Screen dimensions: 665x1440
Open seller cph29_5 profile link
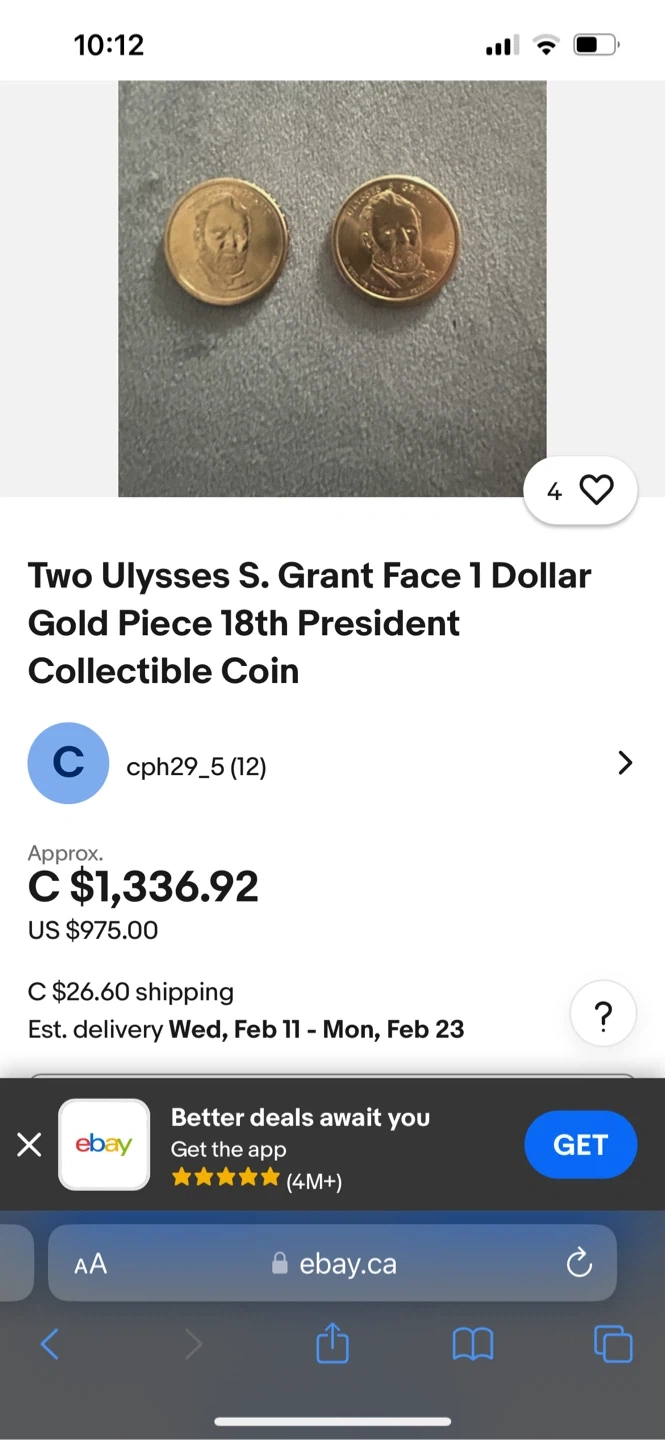196,767
